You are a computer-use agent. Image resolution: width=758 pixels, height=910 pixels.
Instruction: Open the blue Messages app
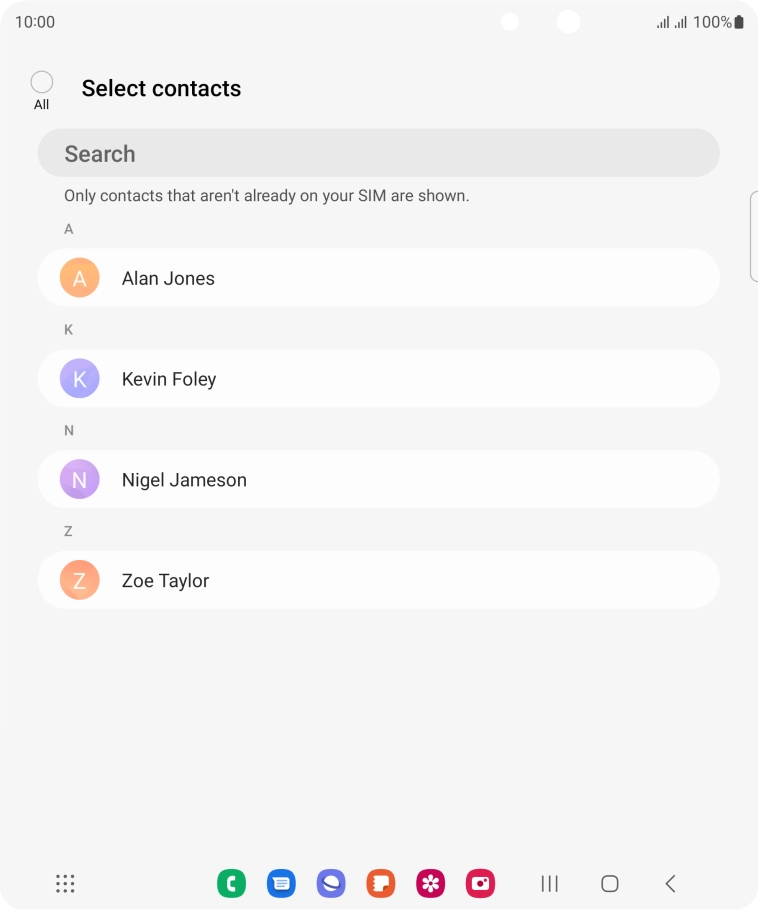281,883
